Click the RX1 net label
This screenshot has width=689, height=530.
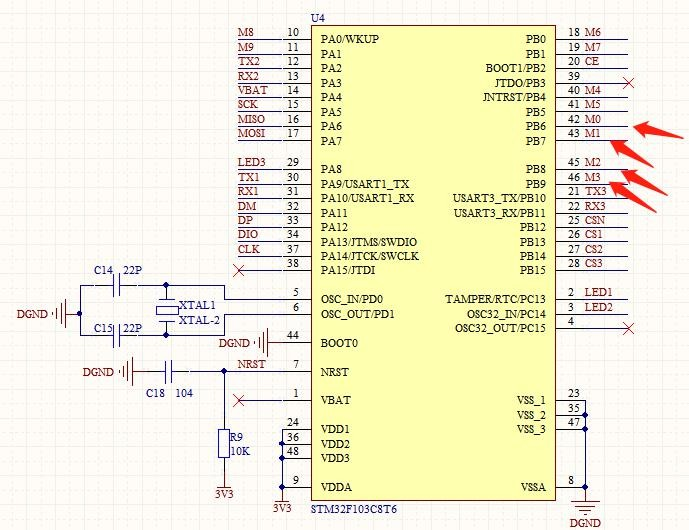(x=248, y=191)
